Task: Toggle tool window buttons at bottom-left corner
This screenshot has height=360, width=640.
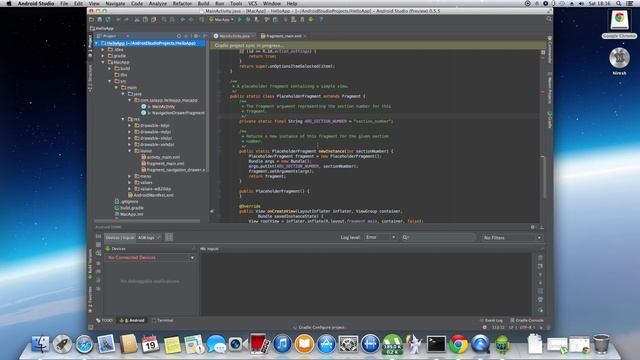Action: (91, 327)
